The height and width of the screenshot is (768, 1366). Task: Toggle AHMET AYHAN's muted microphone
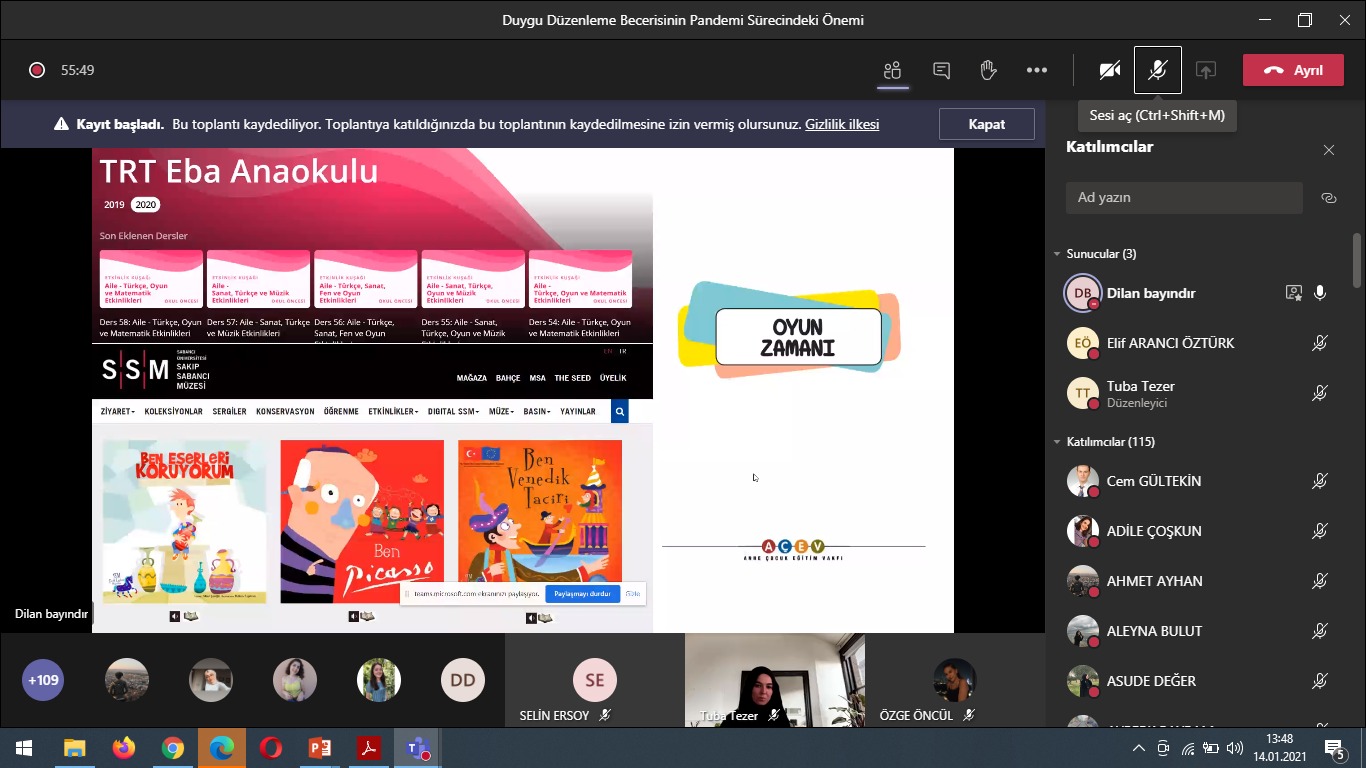[1320, 581]
